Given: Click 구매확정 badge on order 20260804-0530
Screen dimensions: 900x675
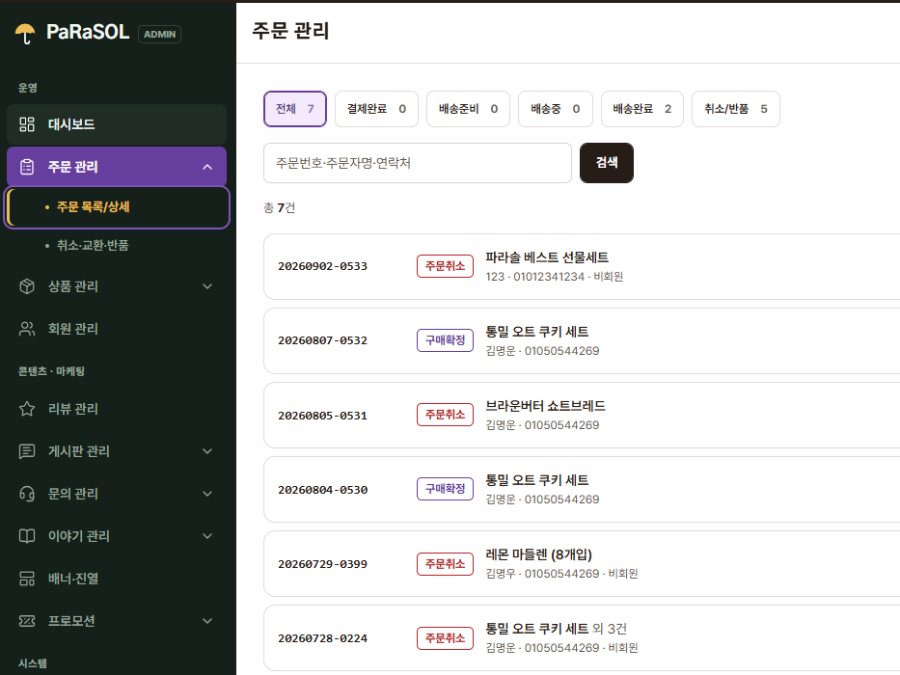Looking at the screenshot, I should tap(445, 489).
